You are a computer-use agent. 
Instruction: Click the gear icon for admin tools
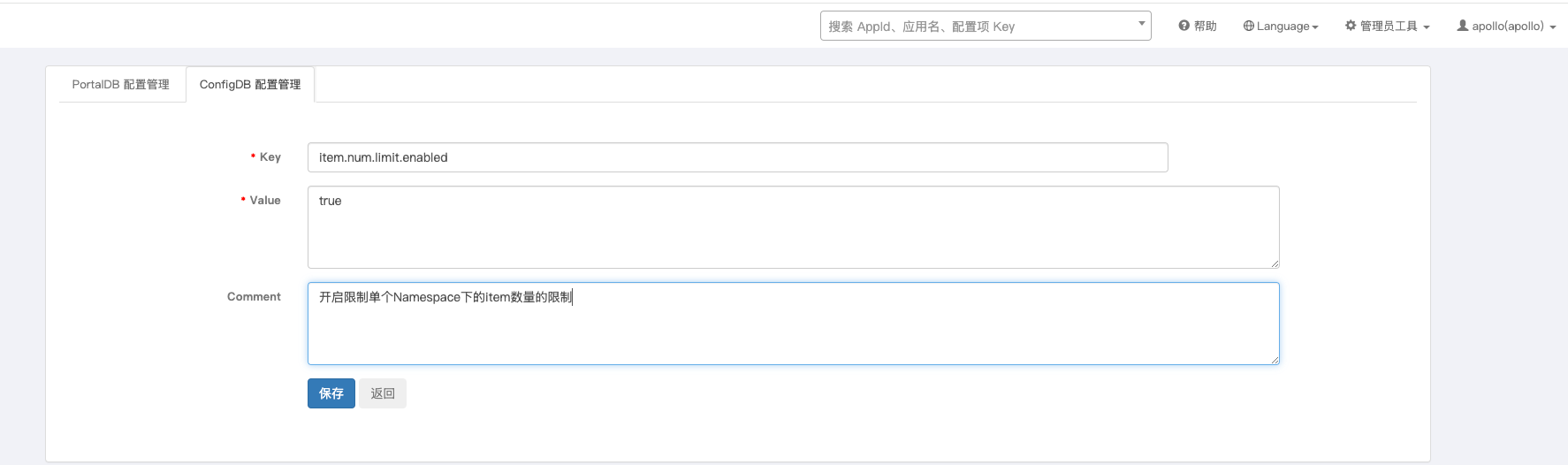1351,26
